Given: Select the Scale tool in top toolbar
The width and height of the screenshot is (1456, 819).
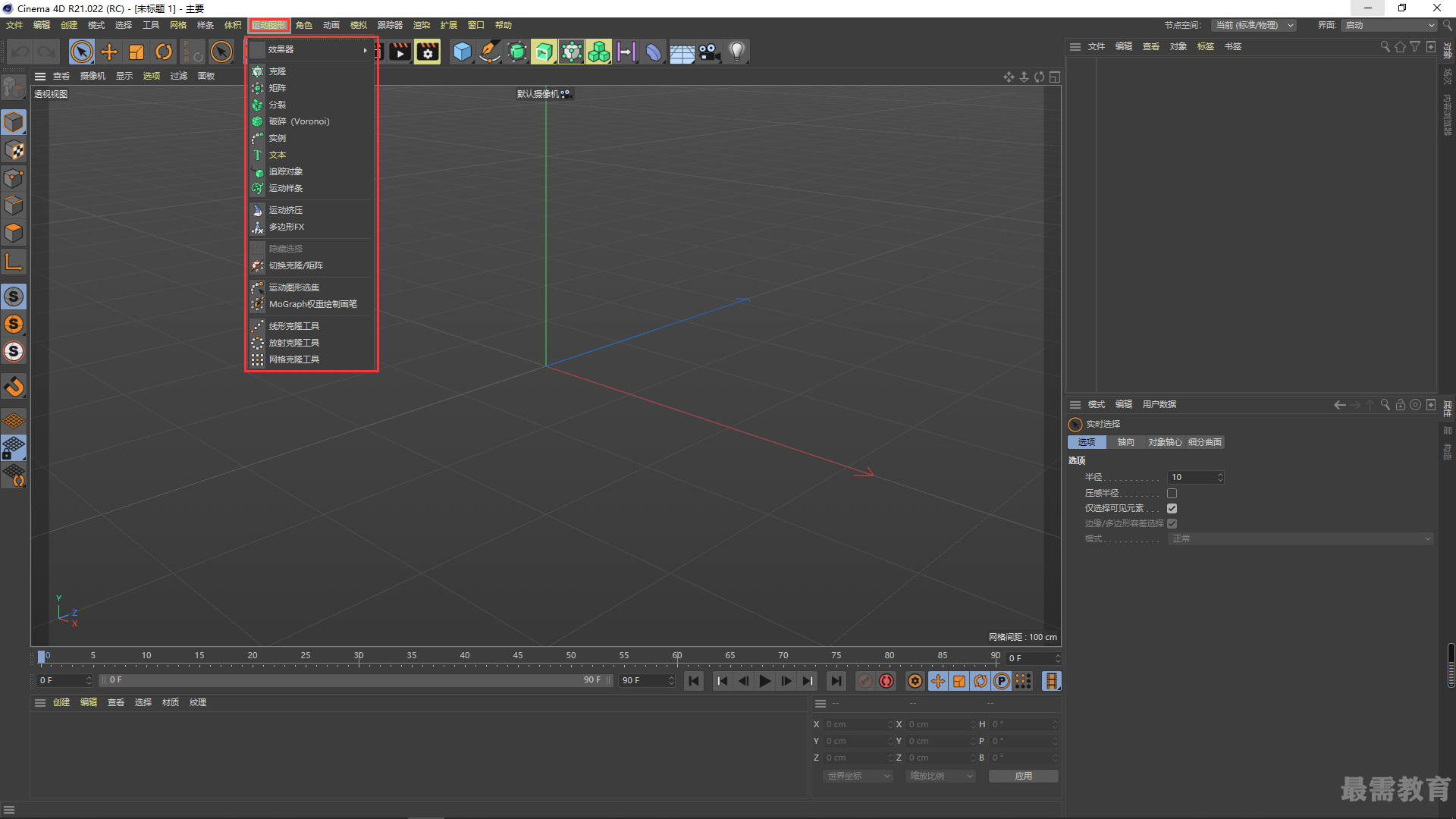Looking at the screenshot, I should pos(136,52).
